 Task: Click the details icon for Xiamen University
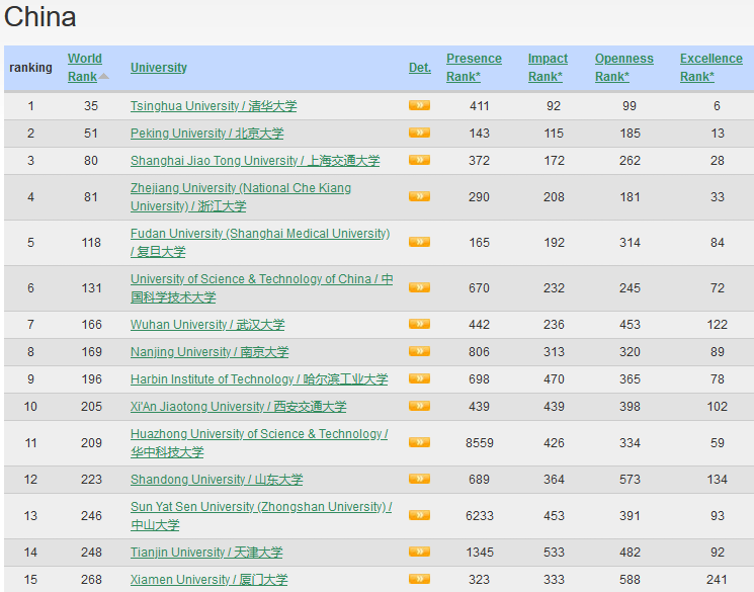pos(419,579)
